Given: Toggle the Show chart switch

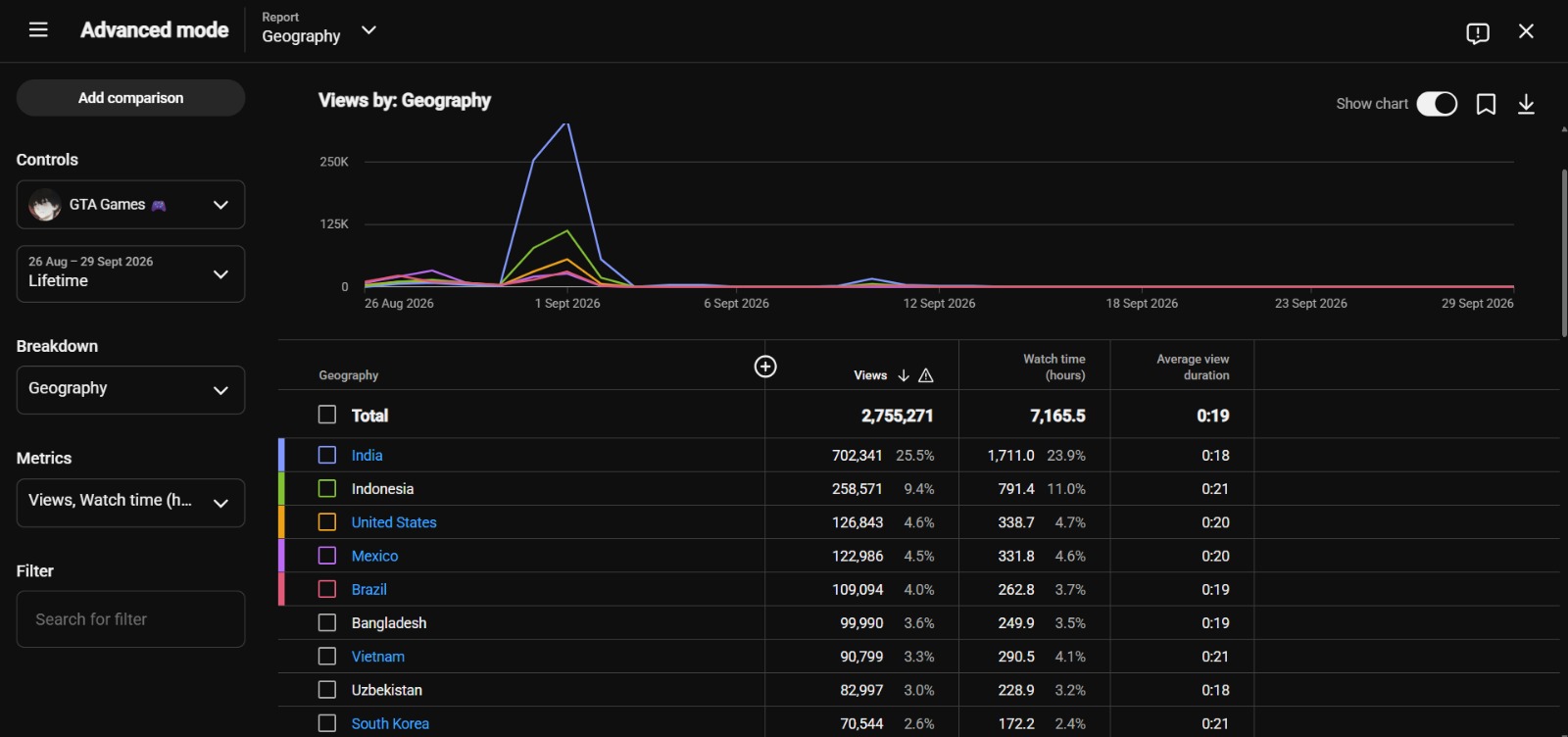Looking at the screenshot, I should [x=1437, y=104].
